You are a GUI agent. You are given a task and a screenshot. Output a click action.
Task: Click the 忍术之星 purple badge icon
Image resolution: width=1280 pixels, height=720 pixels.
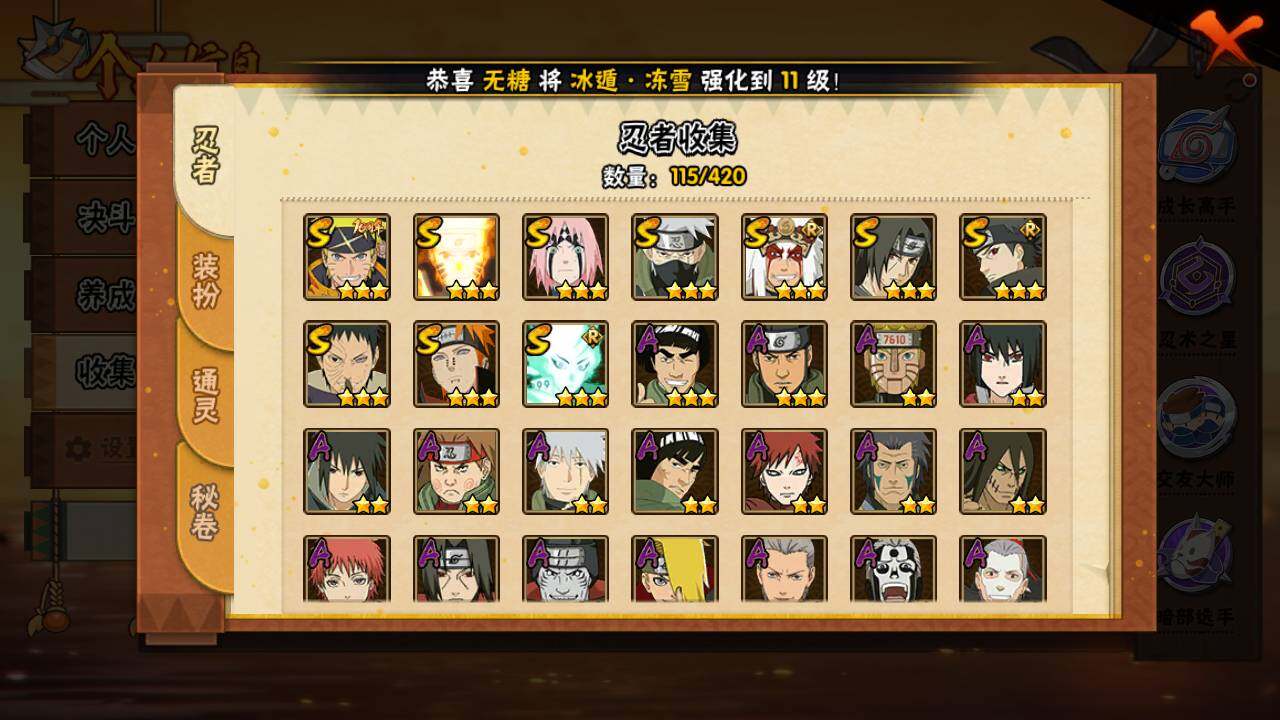click(x=1197, y=276)
